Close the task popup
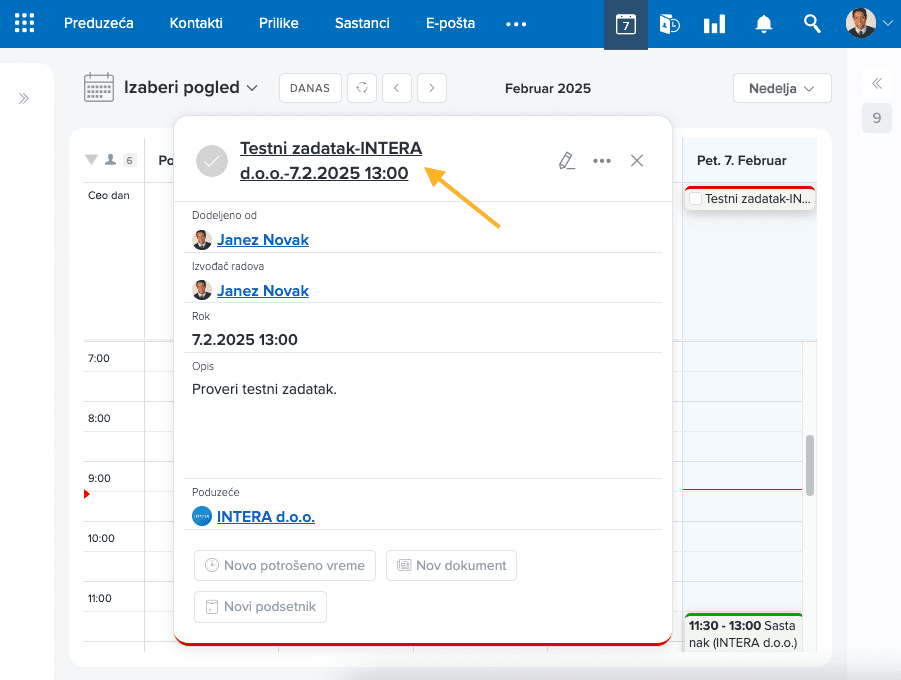 [637, 160]
